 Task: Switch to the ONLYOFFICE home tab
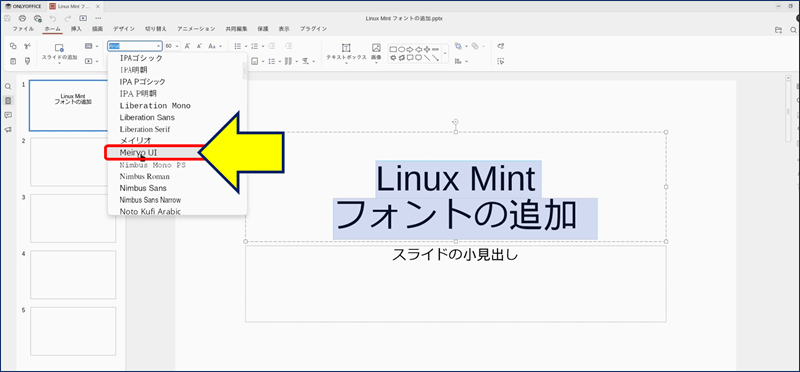[23, 6]
